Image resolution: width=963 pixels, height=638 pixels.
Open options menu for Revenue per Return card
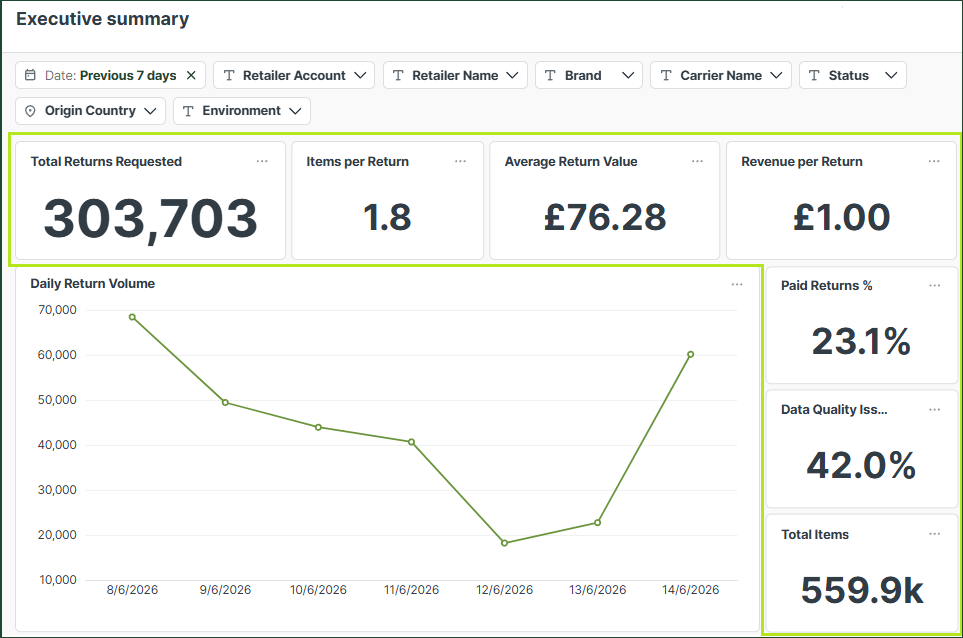934,161
